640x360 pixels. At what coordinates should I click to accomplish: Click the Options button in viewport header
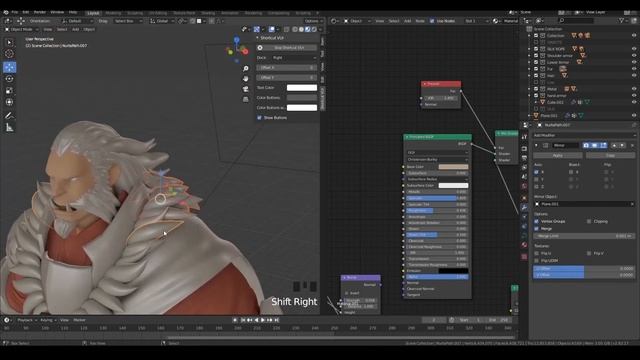(313, 21)
